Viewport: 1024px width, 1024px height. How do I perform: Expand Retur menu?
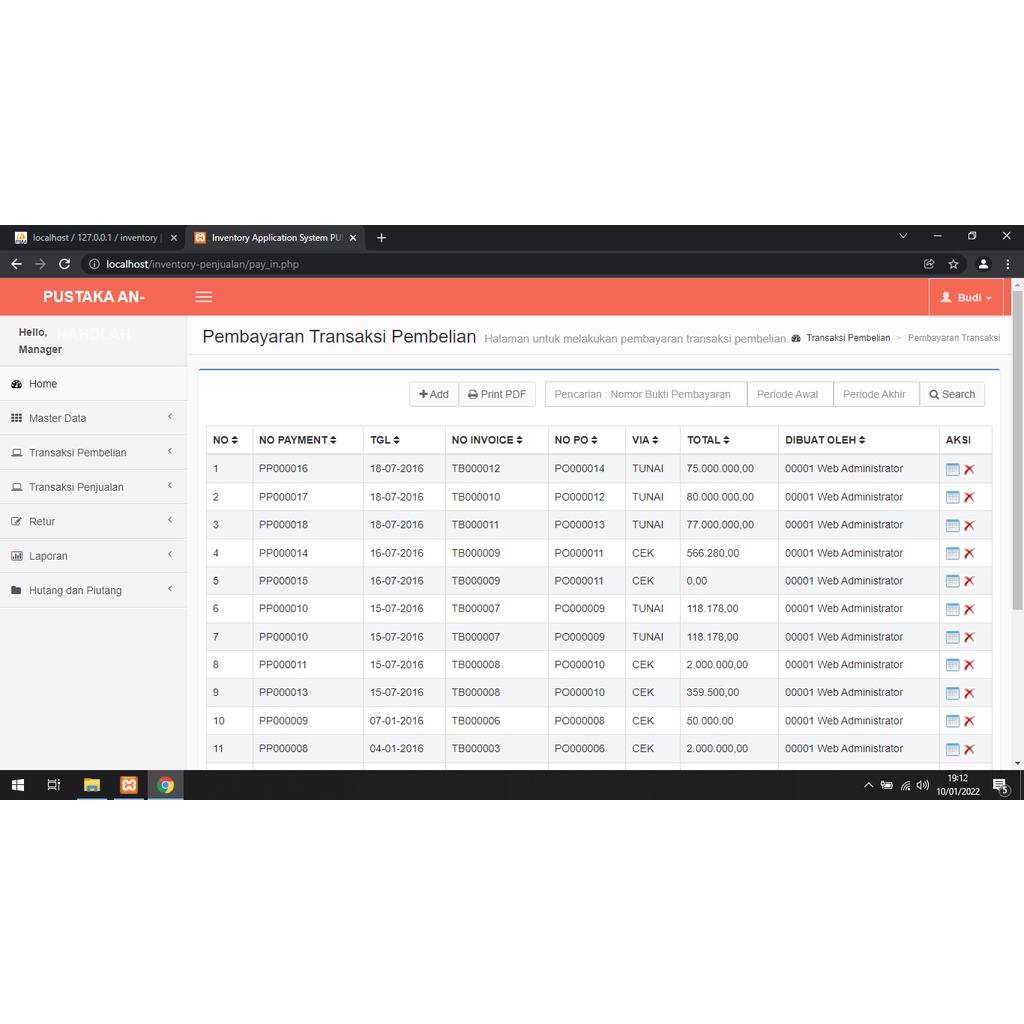coord(93,521)
